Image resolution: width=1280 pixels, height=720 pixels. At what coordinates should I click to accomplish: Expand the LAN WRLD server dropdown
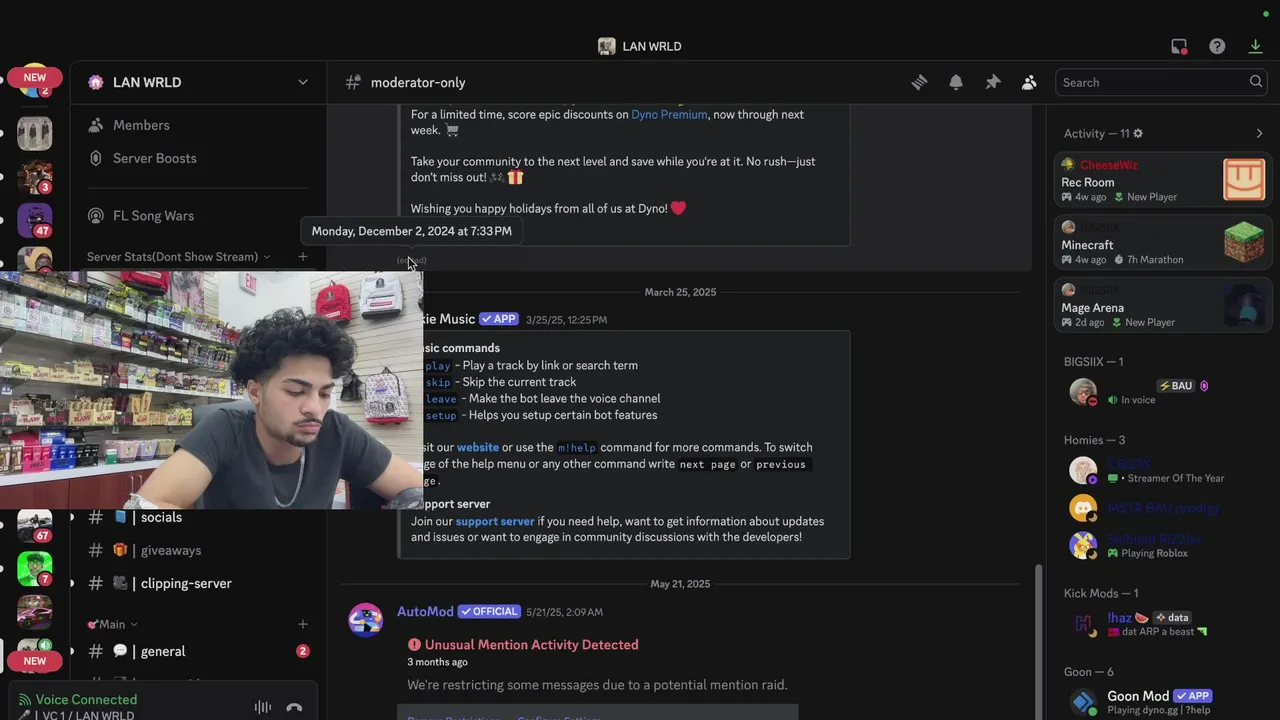303,83
